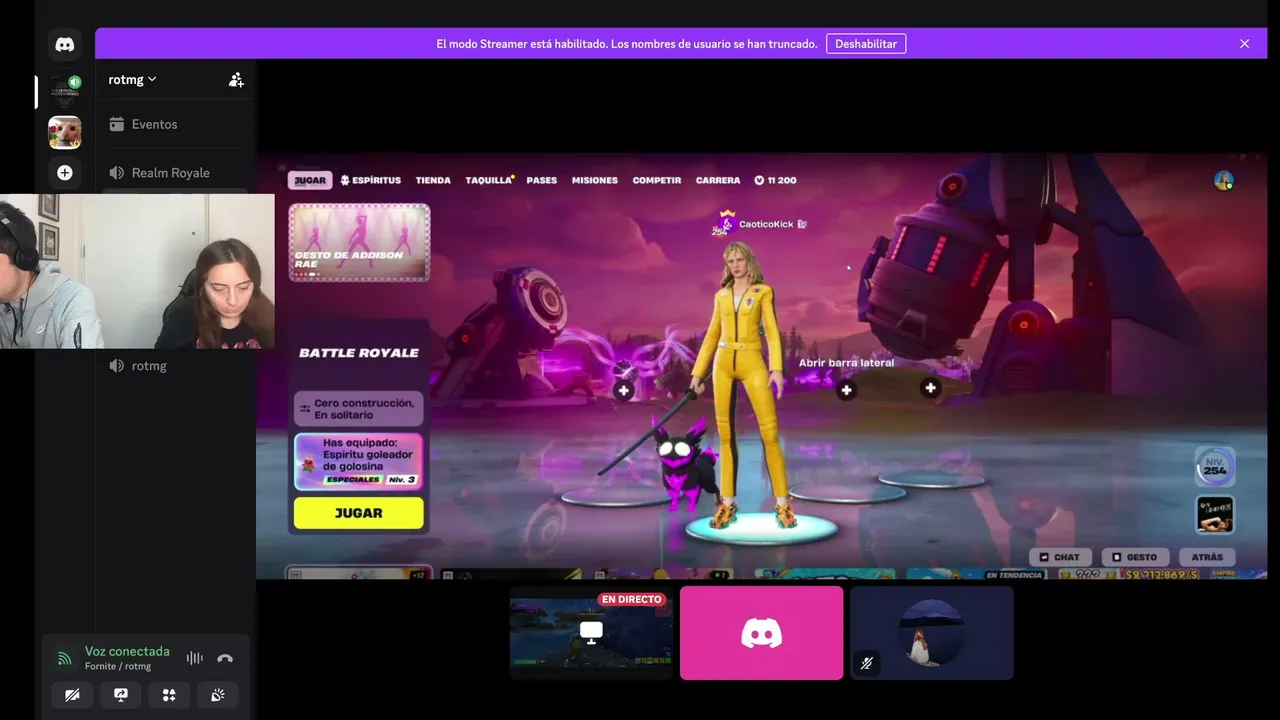
Task: Open the COMPETIR tab
Action: click(657, 180)
